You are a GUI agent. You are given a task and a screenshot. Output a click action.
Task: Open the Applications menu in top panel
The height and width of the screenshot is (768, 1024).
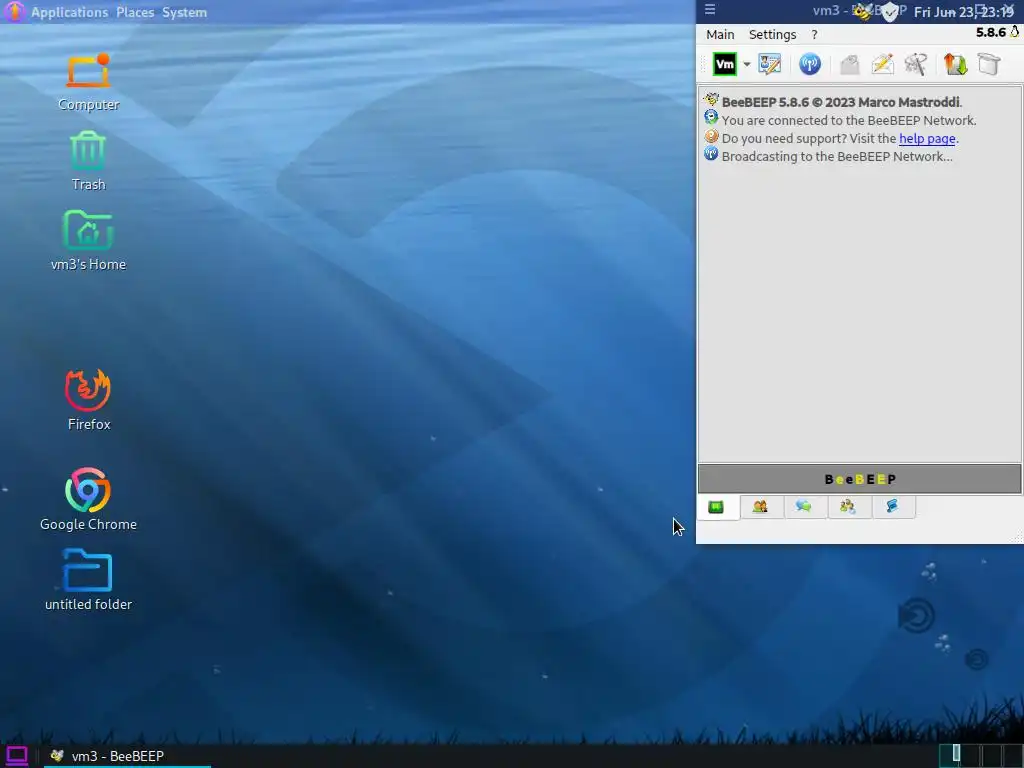(69, 12)
